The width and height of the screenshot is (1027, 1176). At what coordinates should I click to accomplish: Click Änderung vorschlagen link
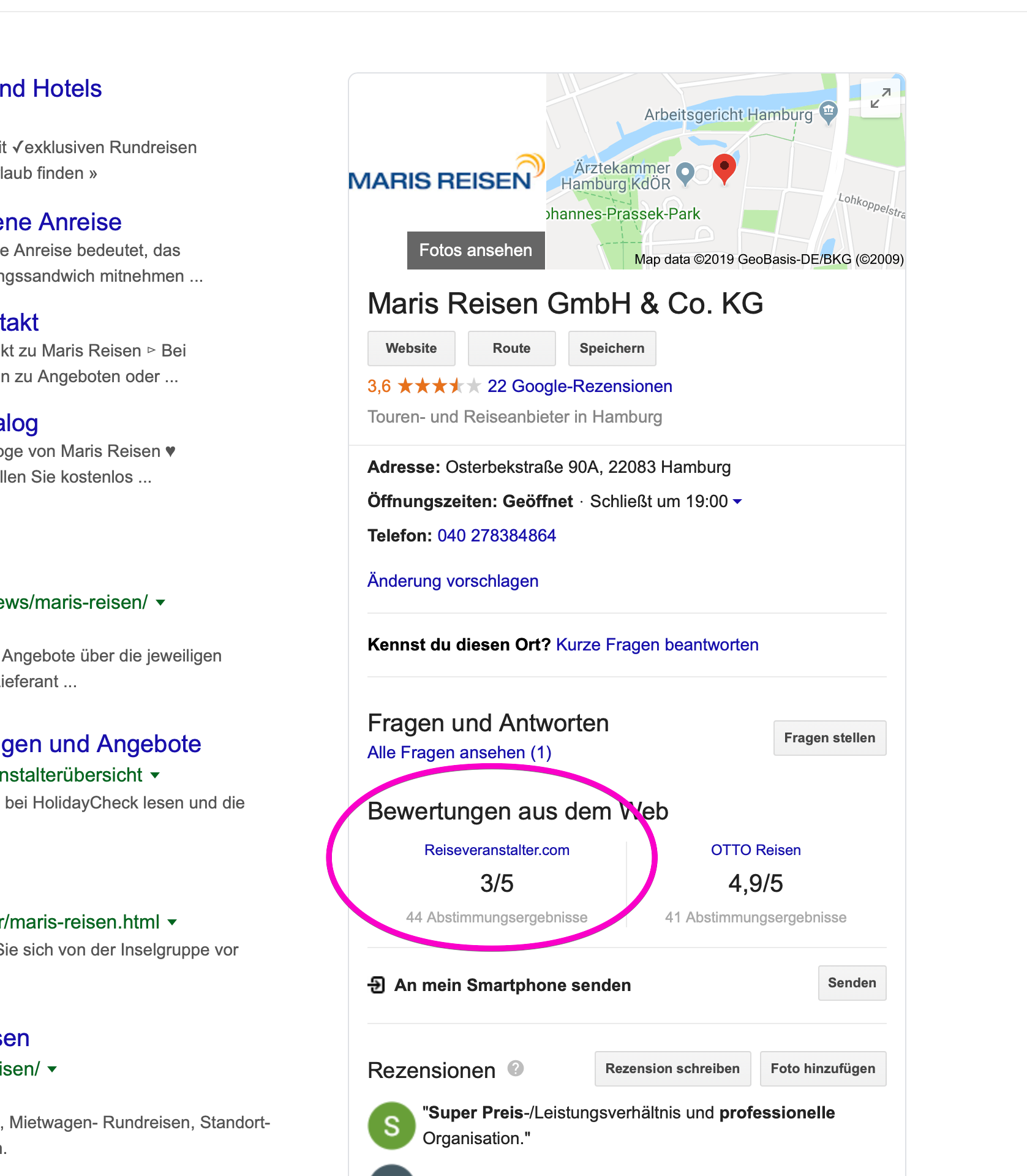point(453,581)
